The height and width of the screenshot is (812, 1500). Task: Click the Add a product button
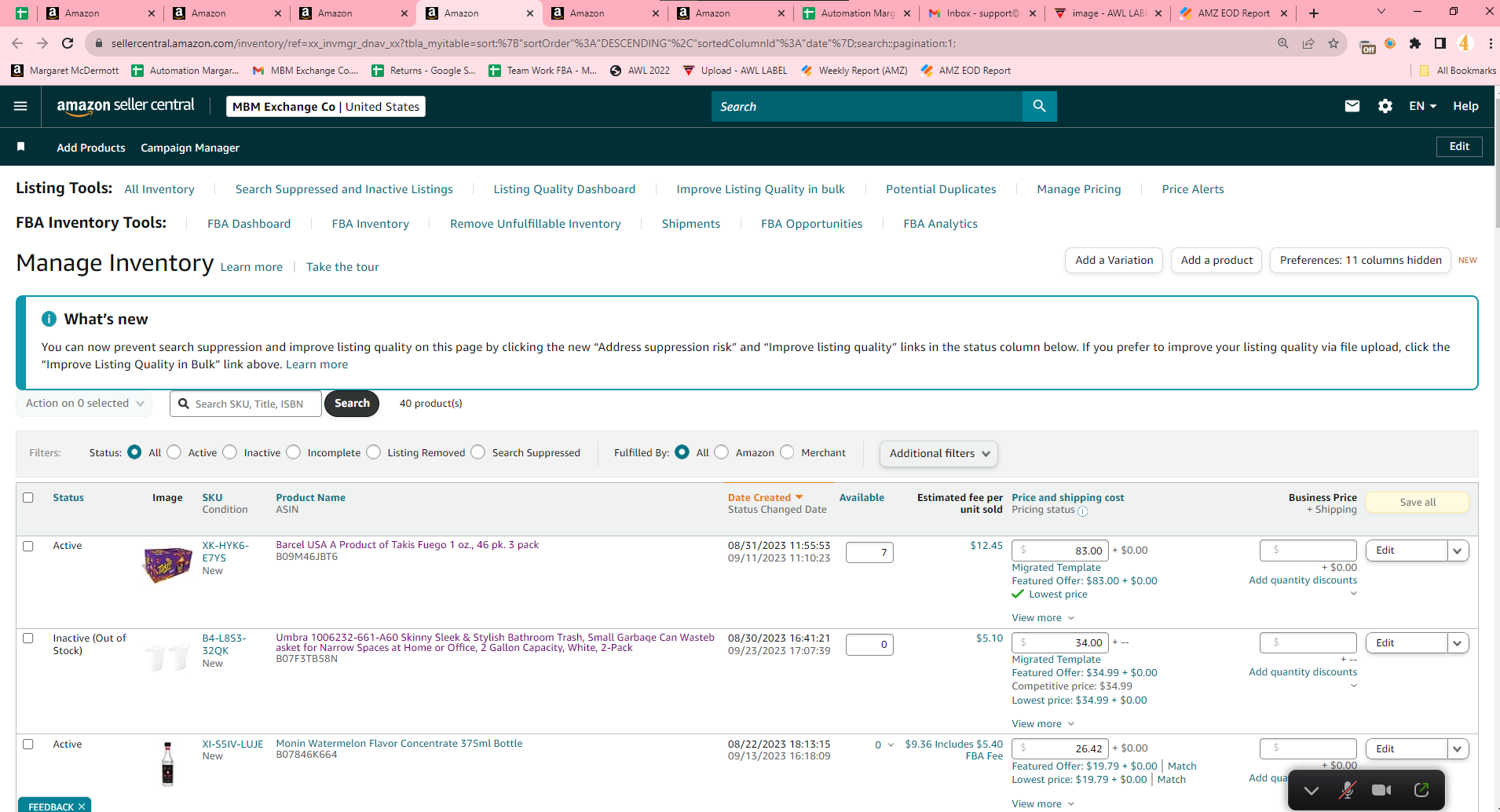click(1216, 260)
